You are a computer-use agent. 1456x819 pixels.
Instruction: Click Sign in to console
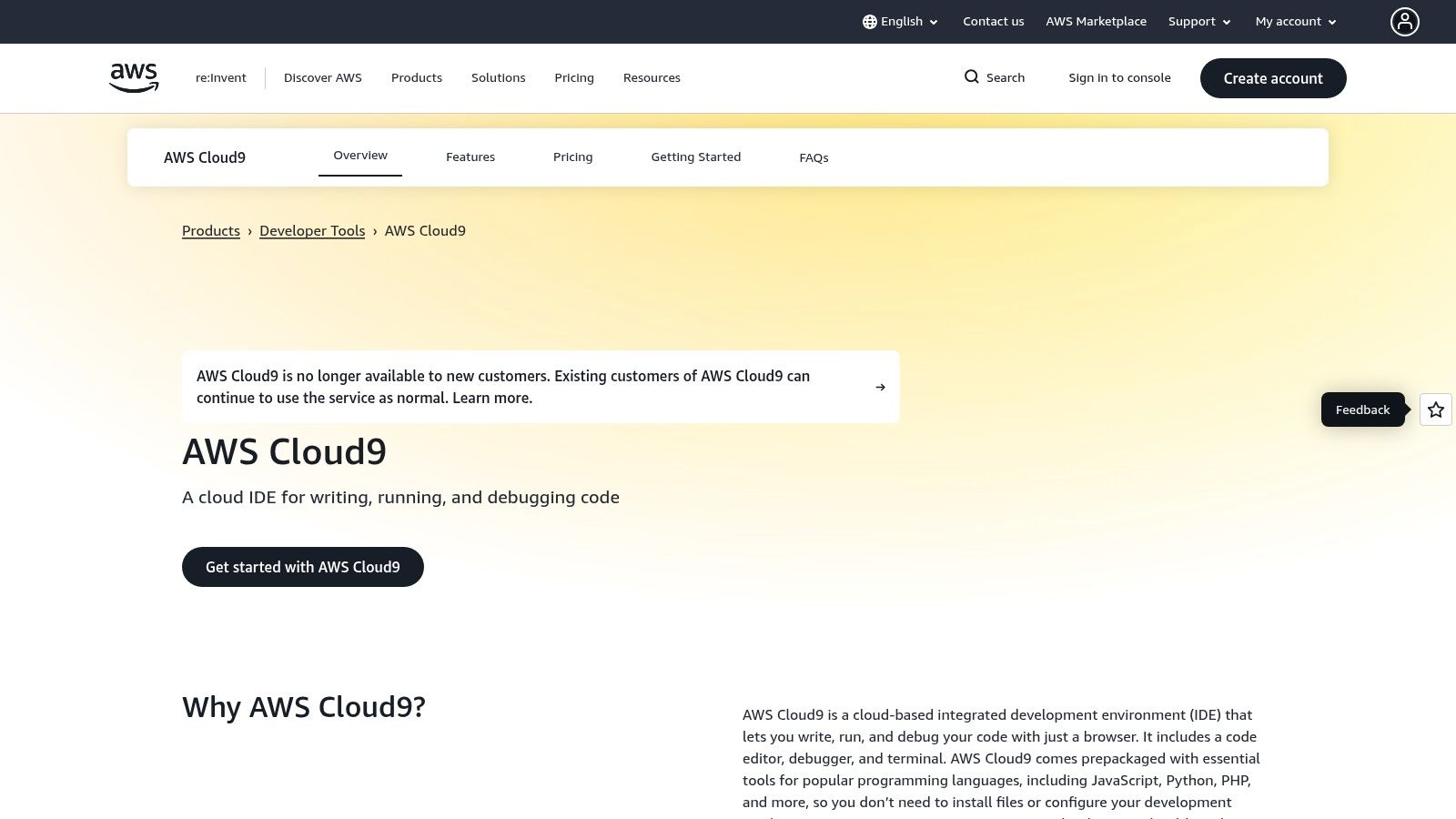[1119, 77]
